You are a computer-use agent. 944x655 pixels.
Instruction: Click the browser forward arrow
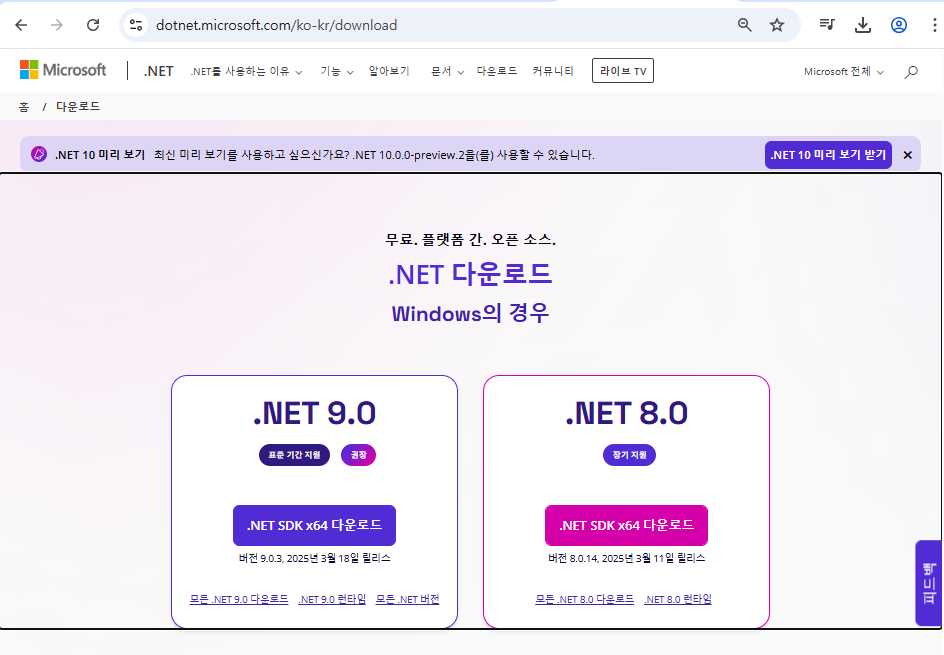(x=57, y=25)
